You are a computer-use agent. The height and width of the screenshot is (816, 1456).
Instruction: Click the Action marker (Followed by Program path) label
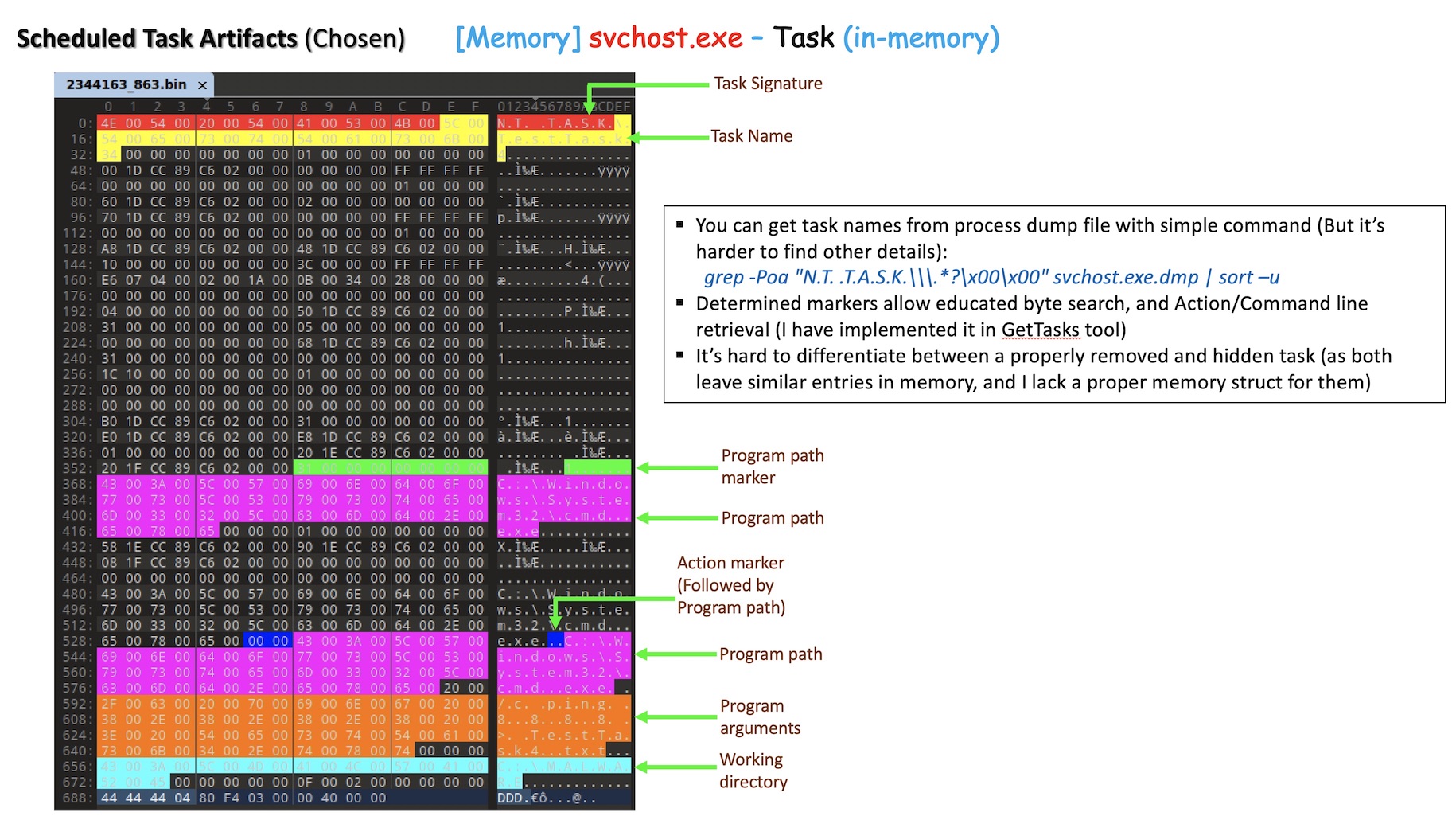[731, 585]
